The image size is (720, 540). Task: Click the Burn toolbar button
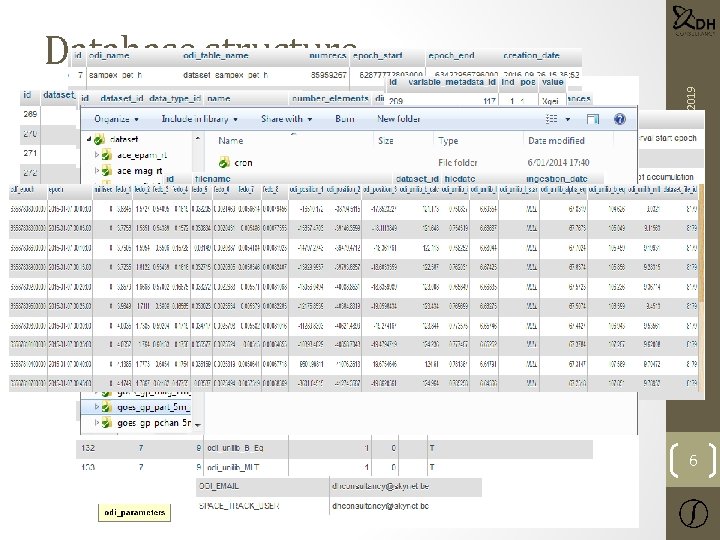pyautogui.click(x=344, y=119)
